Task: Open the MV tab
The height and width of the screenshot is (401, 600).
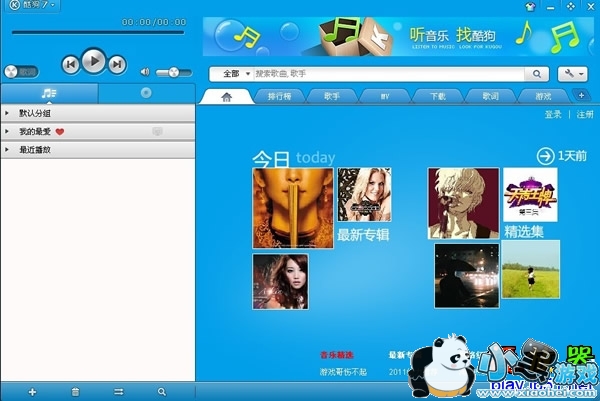Action: click(385, 96)
